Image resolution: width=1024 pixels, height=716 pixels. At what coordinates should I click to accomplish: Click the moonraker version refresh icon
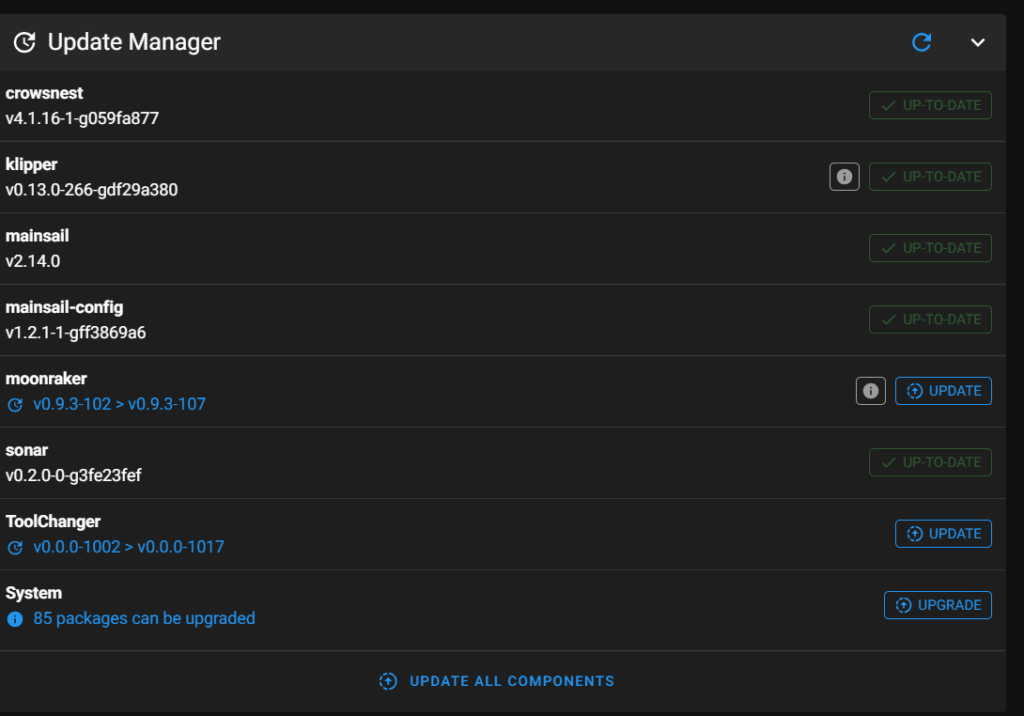point(15,405)
